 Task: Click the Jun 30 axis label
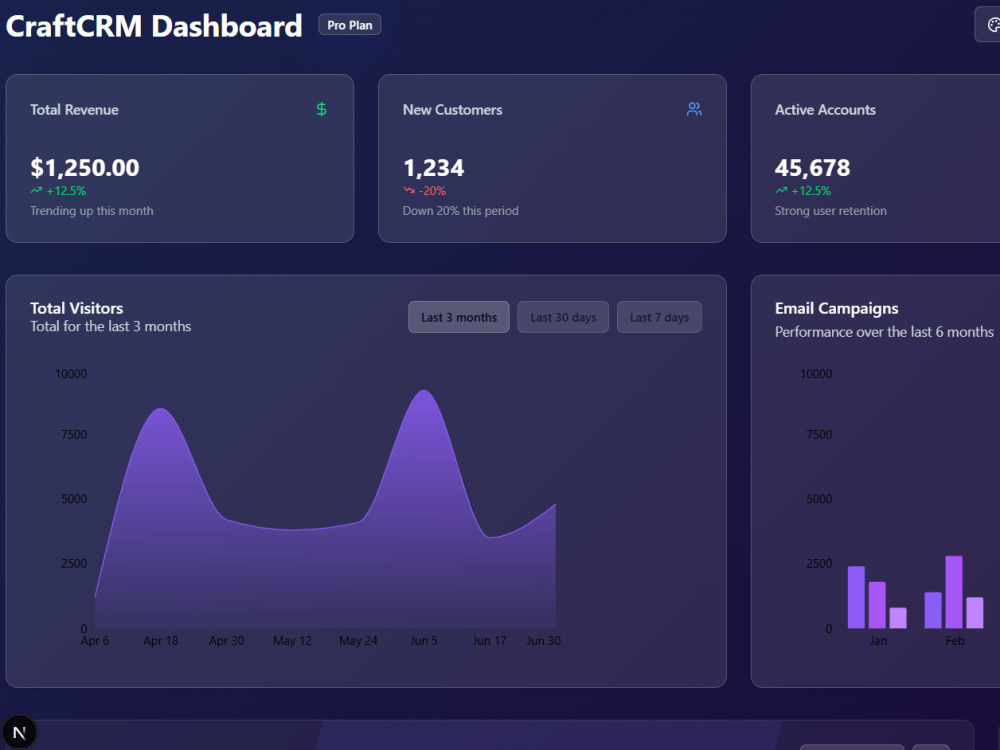543,640
